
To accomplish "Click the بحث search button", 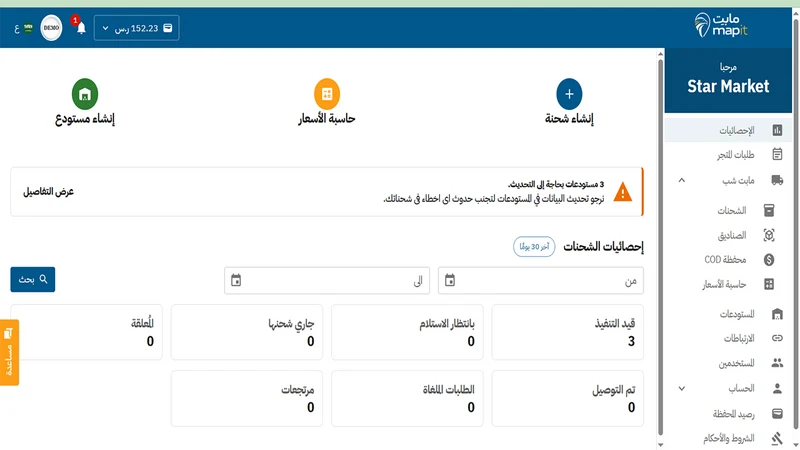I will point(33,280).
